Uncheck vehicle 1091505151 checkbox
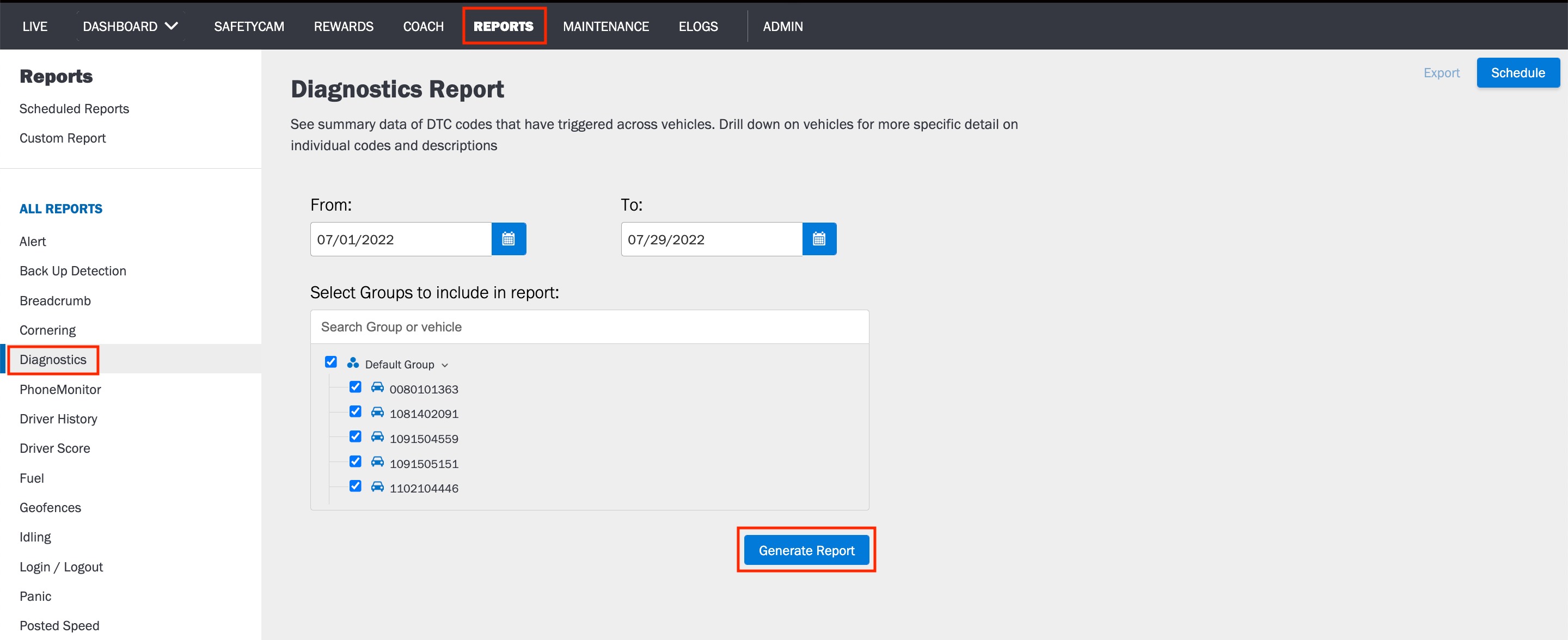The height and width of the screenshot is (640, 1568). pos(356,461)
